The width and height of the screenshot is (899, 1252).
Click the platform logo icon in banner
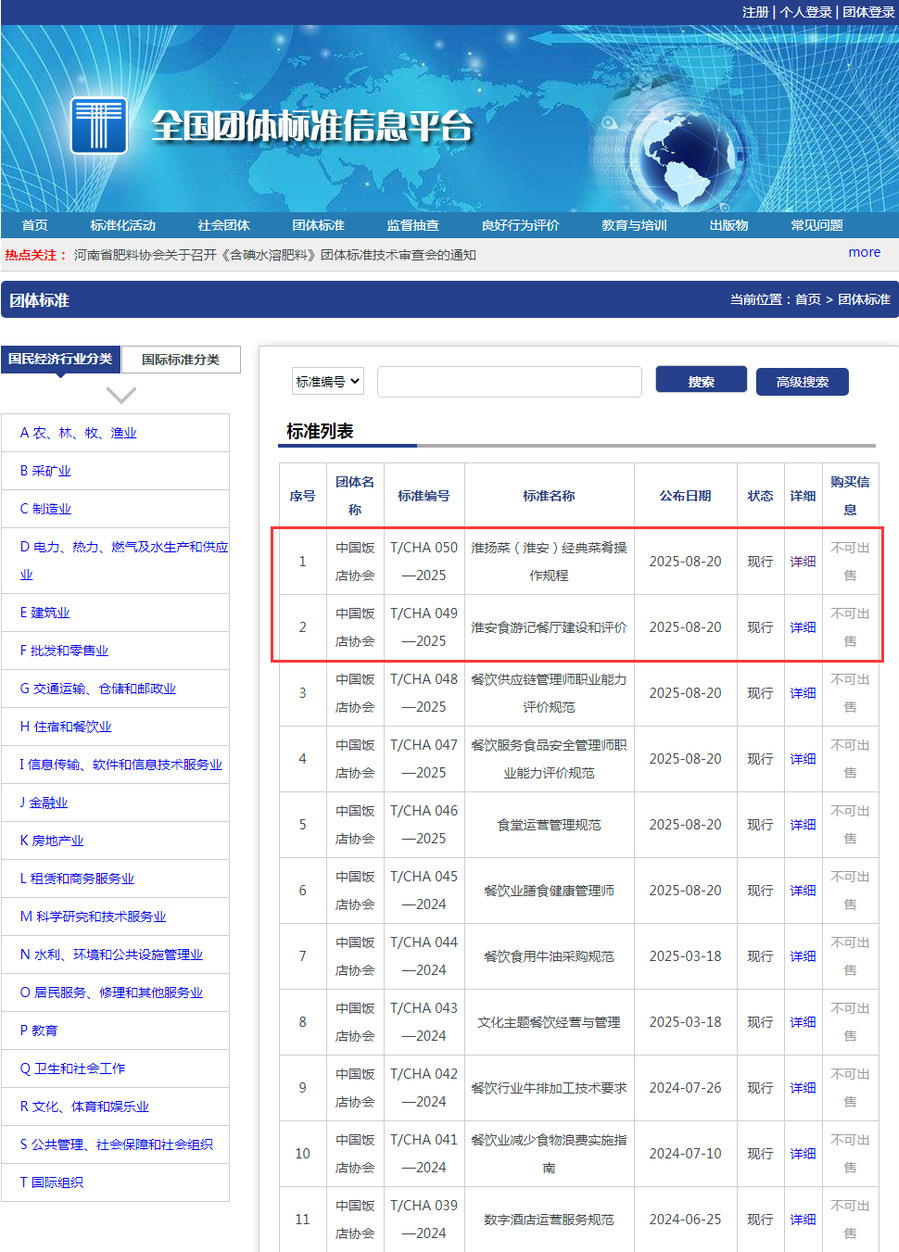(x=98, y=125)
